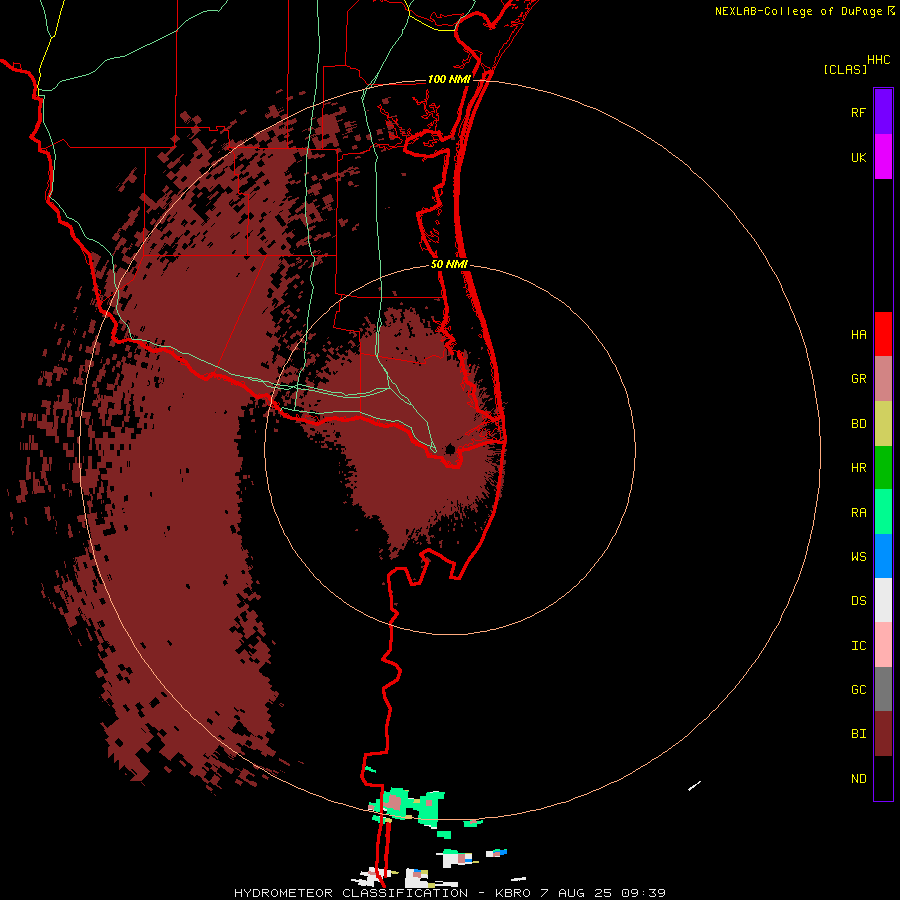Click the DS white legend swatch

[x=883, y=600]
